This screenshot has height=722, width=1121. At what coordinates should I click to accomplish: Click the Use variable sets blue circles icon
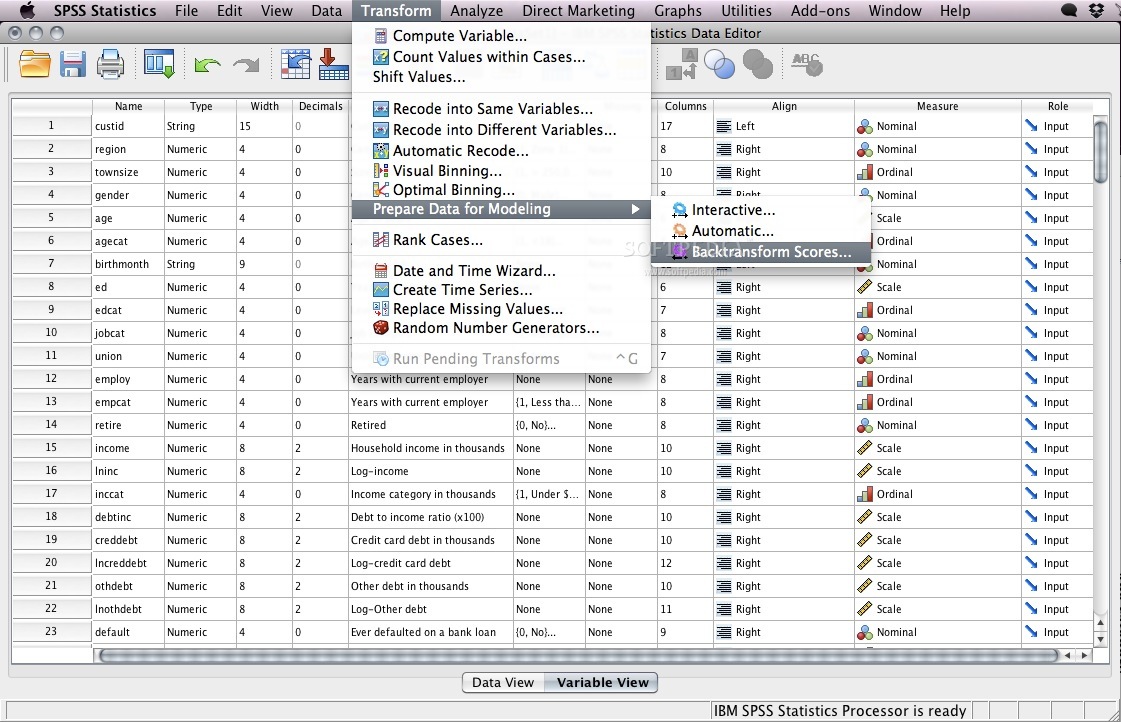click(719, 64)
